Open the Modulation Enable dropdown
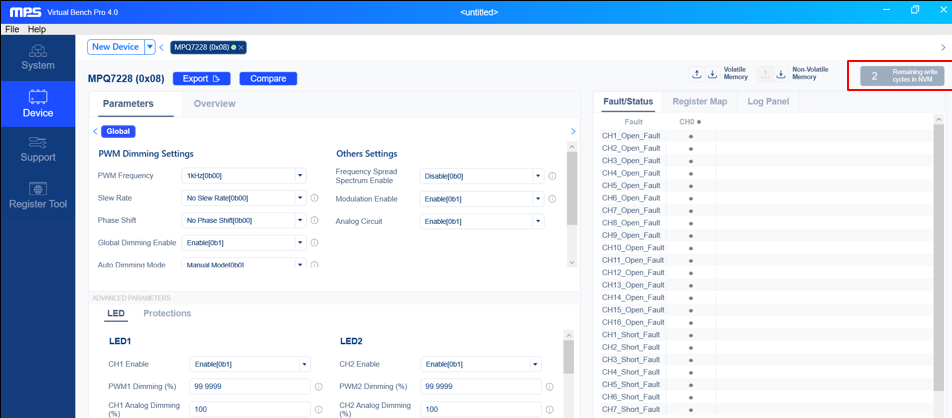The image size is (952, 418). coord(481,199)
